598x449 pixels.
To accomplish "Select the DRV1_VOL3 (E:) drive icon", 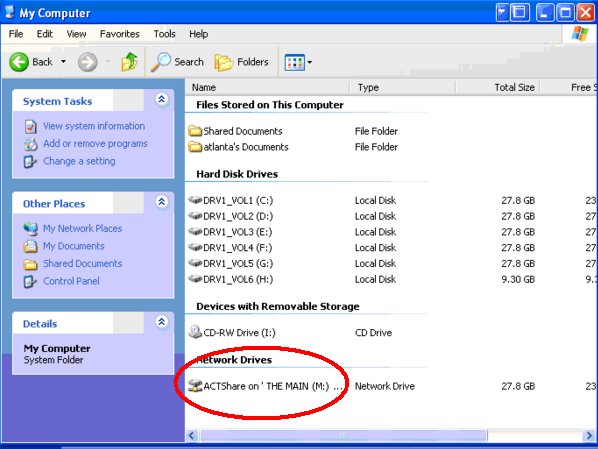I will pyautogui.click(x=195, y=231).
